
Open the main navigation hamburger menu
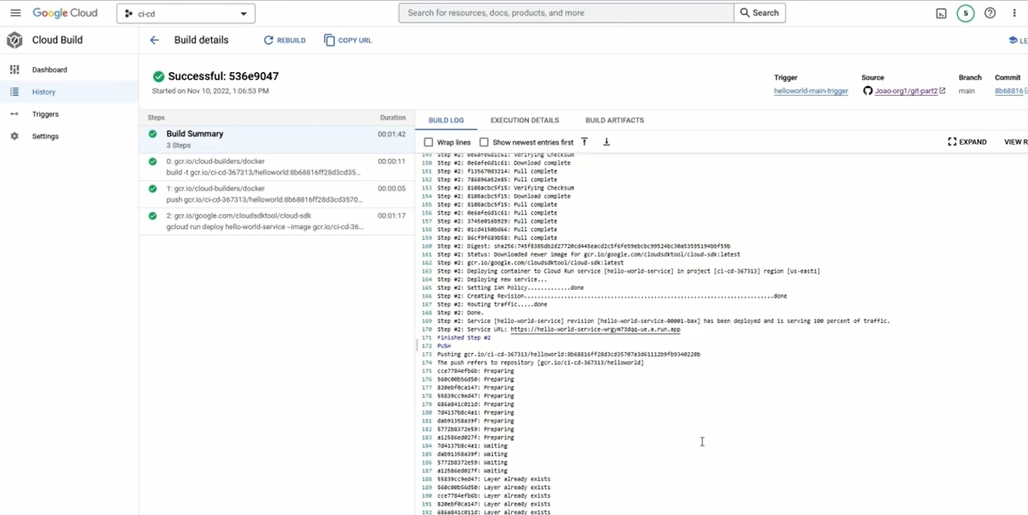click(x=15, y=13)
